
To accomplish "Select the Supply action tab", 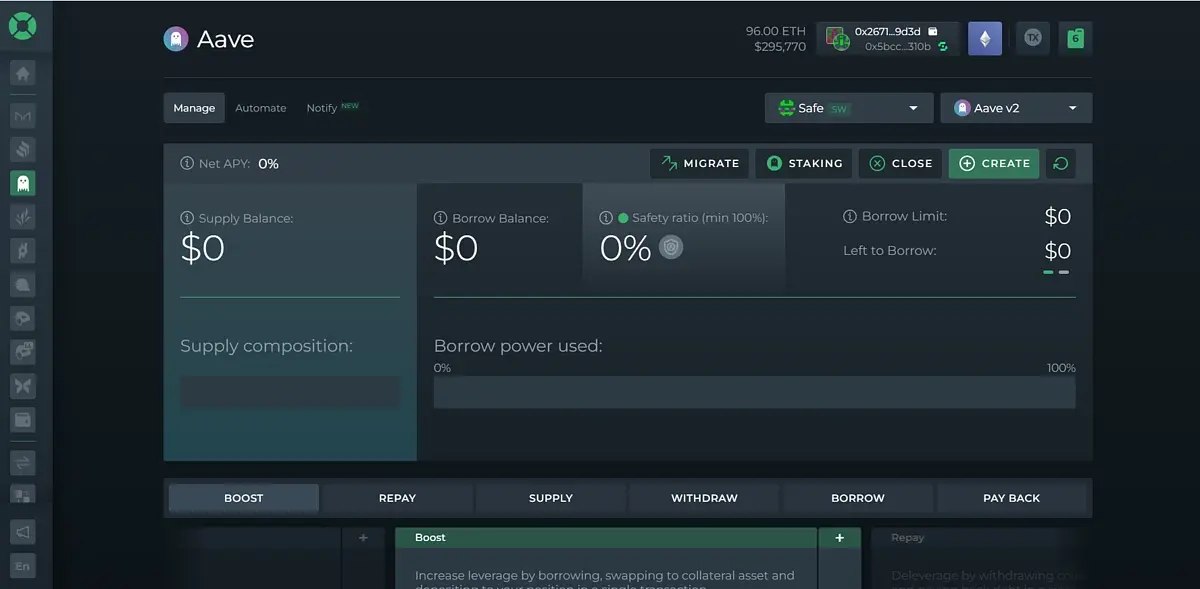I will pyautogui.click(x=551, y=498).
